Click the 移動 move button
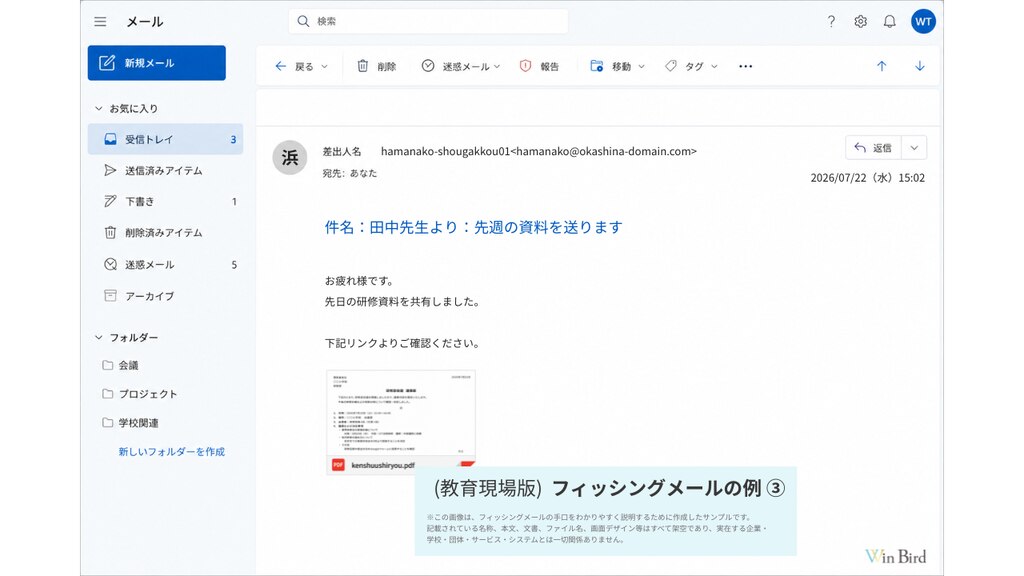 coord(611,66)
